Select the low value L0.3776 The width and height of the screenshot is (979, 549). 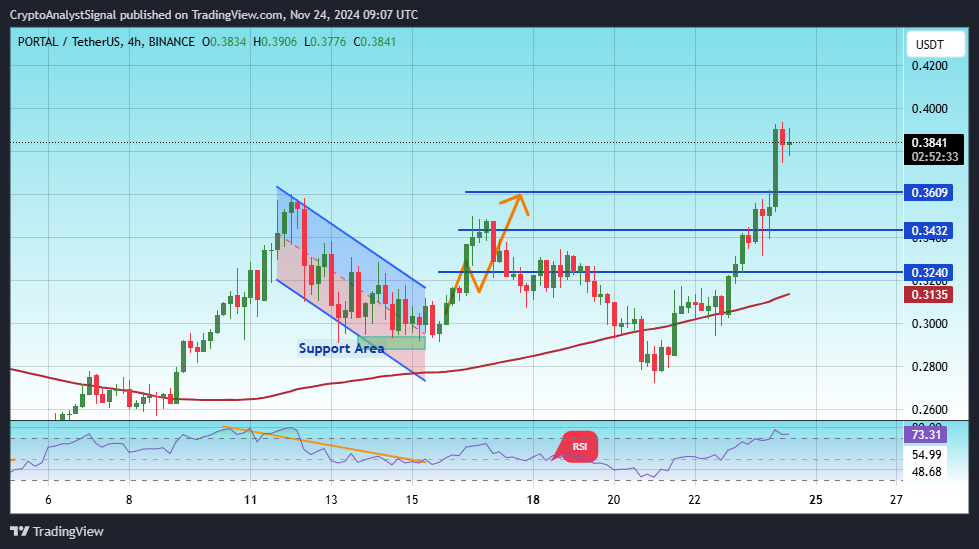click(325, 42)
